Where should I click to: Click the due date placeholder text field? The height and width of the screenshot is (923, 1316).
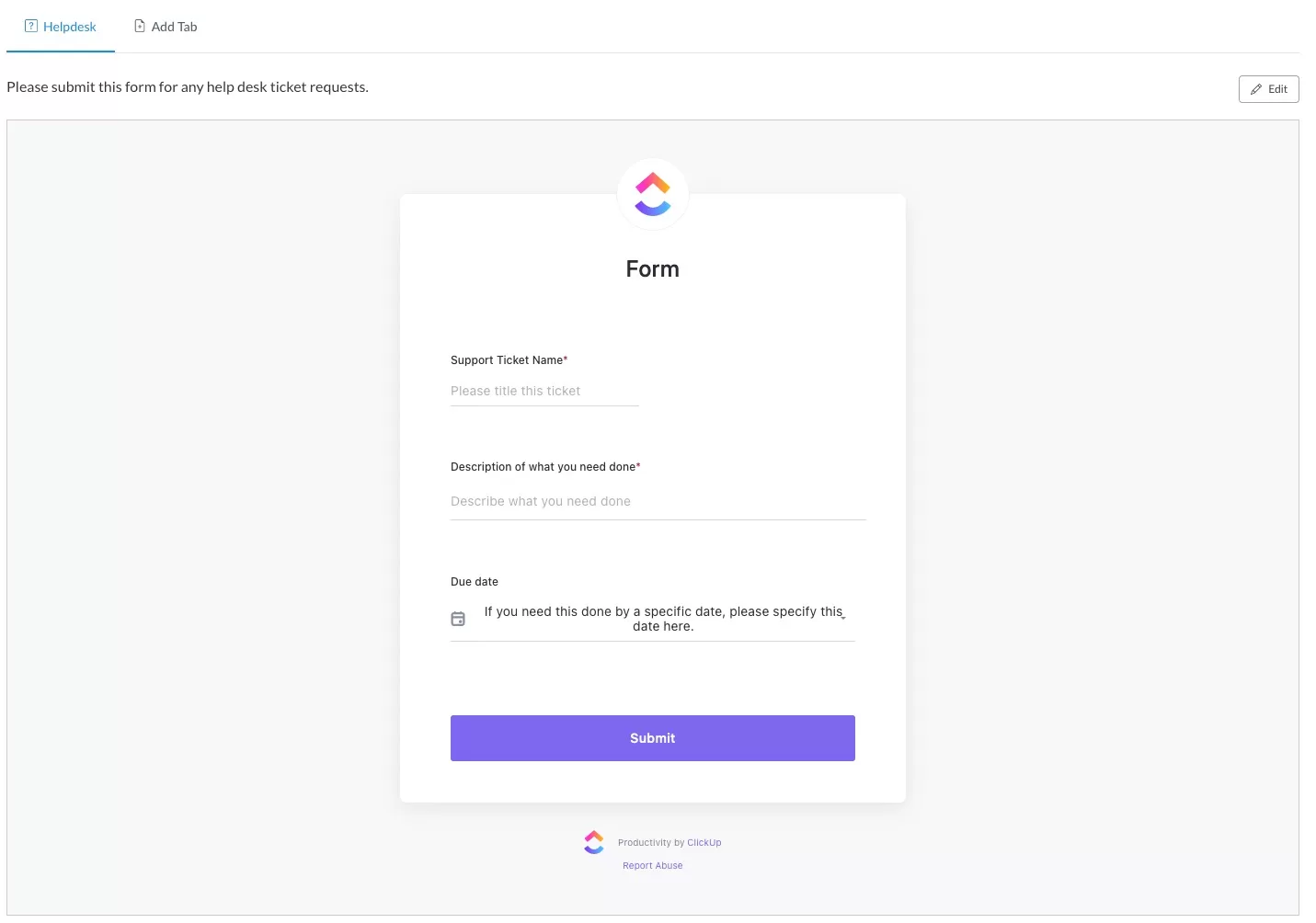663,619
